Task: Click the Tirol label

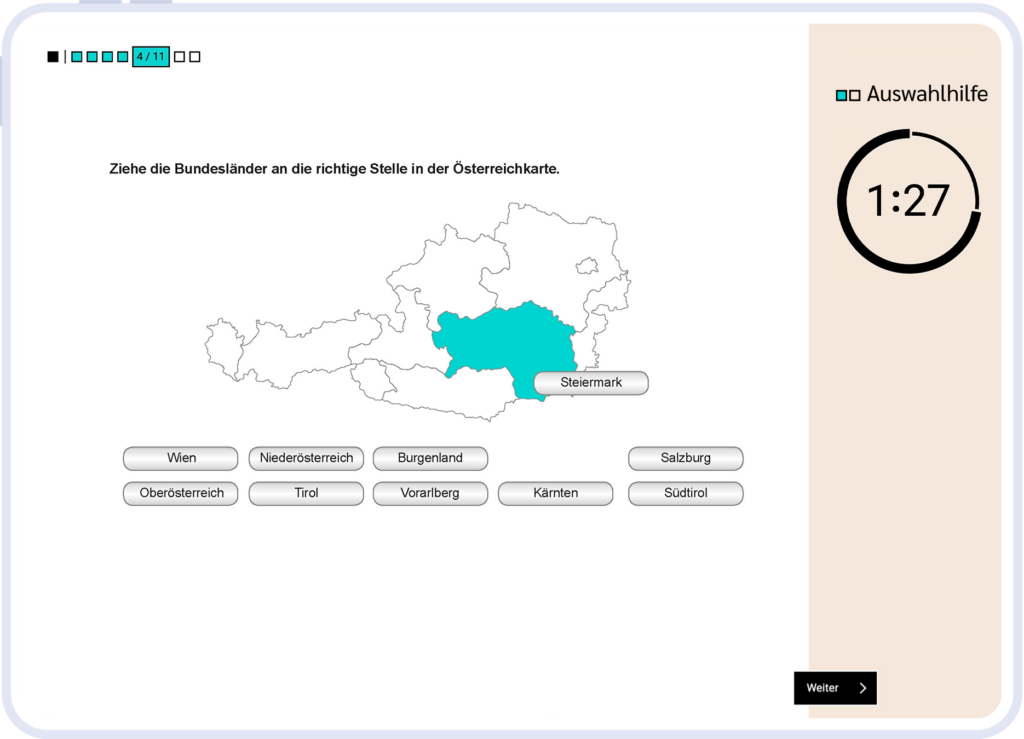Action: pyautogui.click(x=306, y=493)
